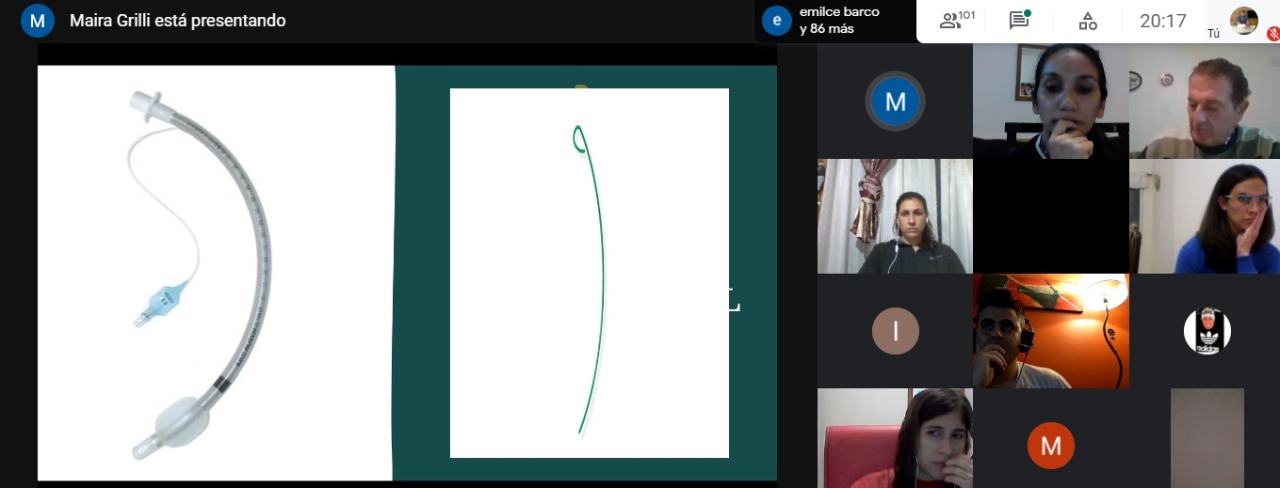Select the brown 'I' avatar participant tile
1280x488 pixels.
895,331
